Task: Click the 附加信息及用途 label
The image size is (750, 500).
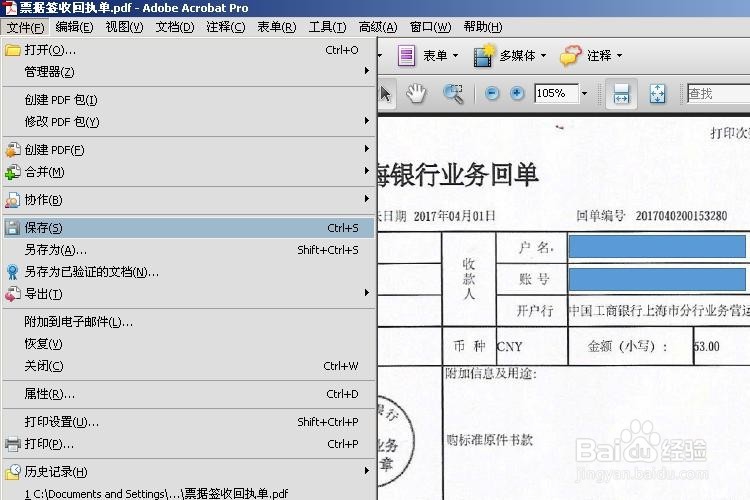Action: 491,373
